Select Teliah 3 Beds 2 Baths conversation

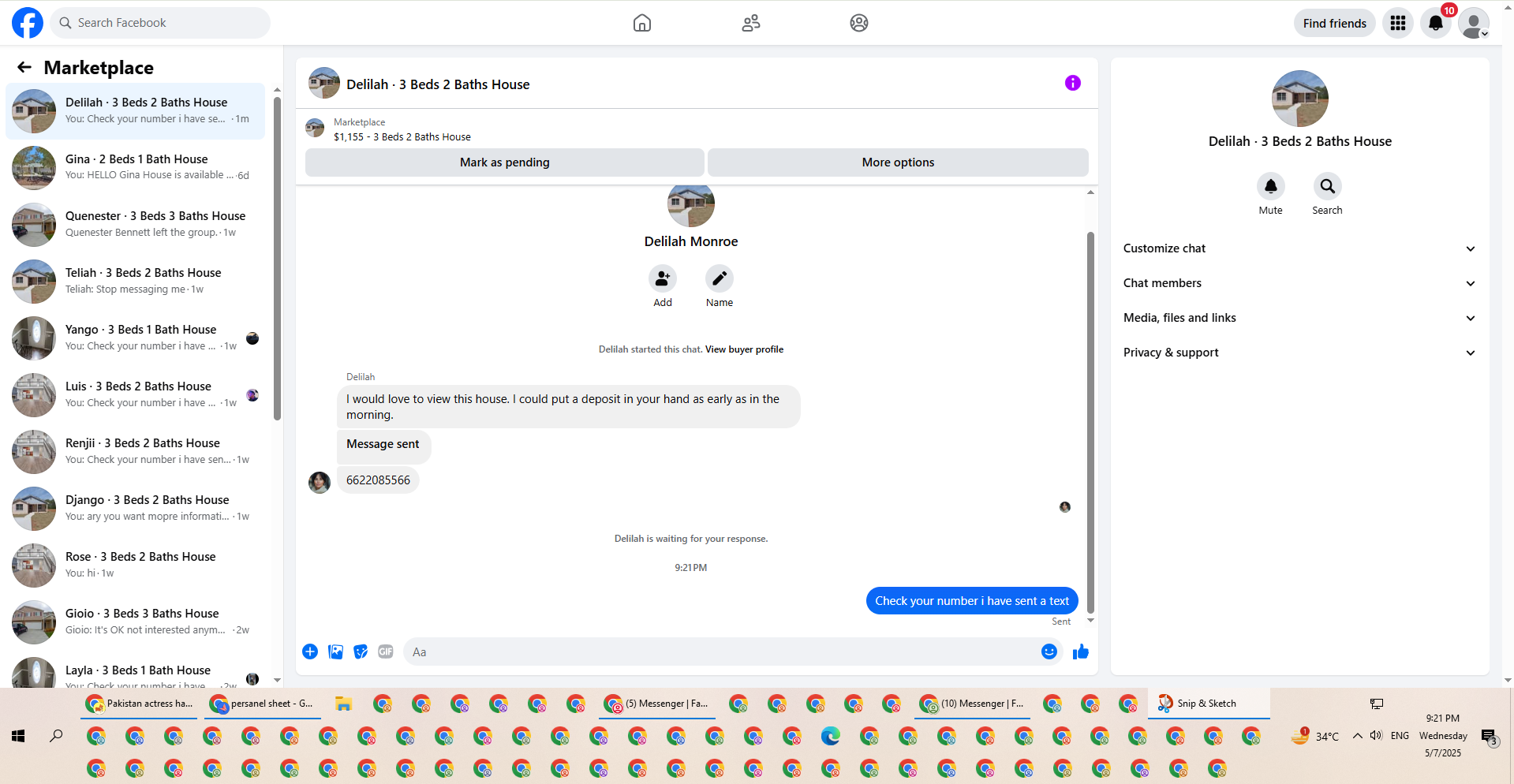[x=136, y=281]
